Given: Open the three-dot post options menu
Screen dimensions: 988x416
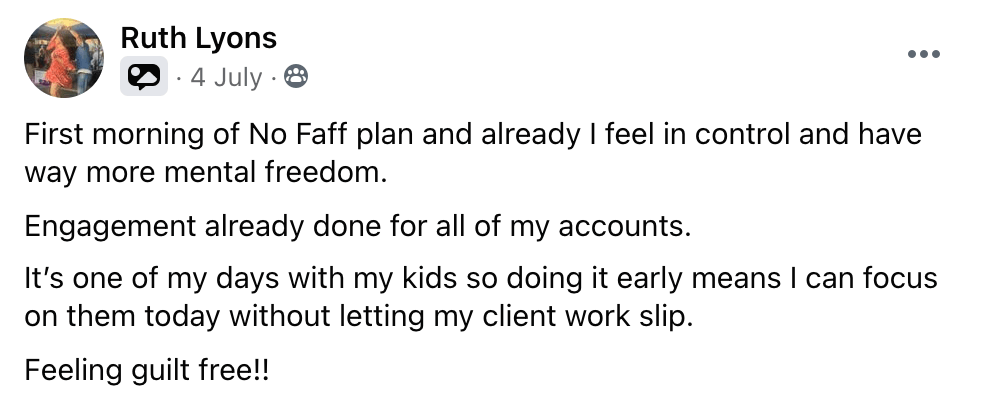Looking at the screenshot, I should coord(924,54).
